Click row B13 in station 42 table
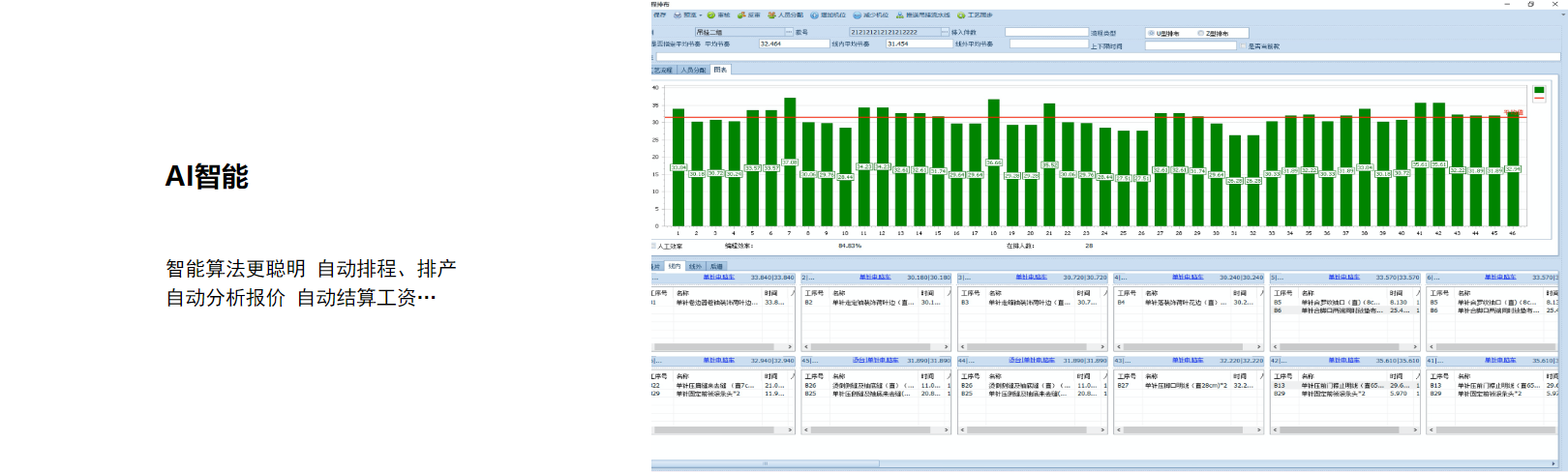 tap(1345, 386)
